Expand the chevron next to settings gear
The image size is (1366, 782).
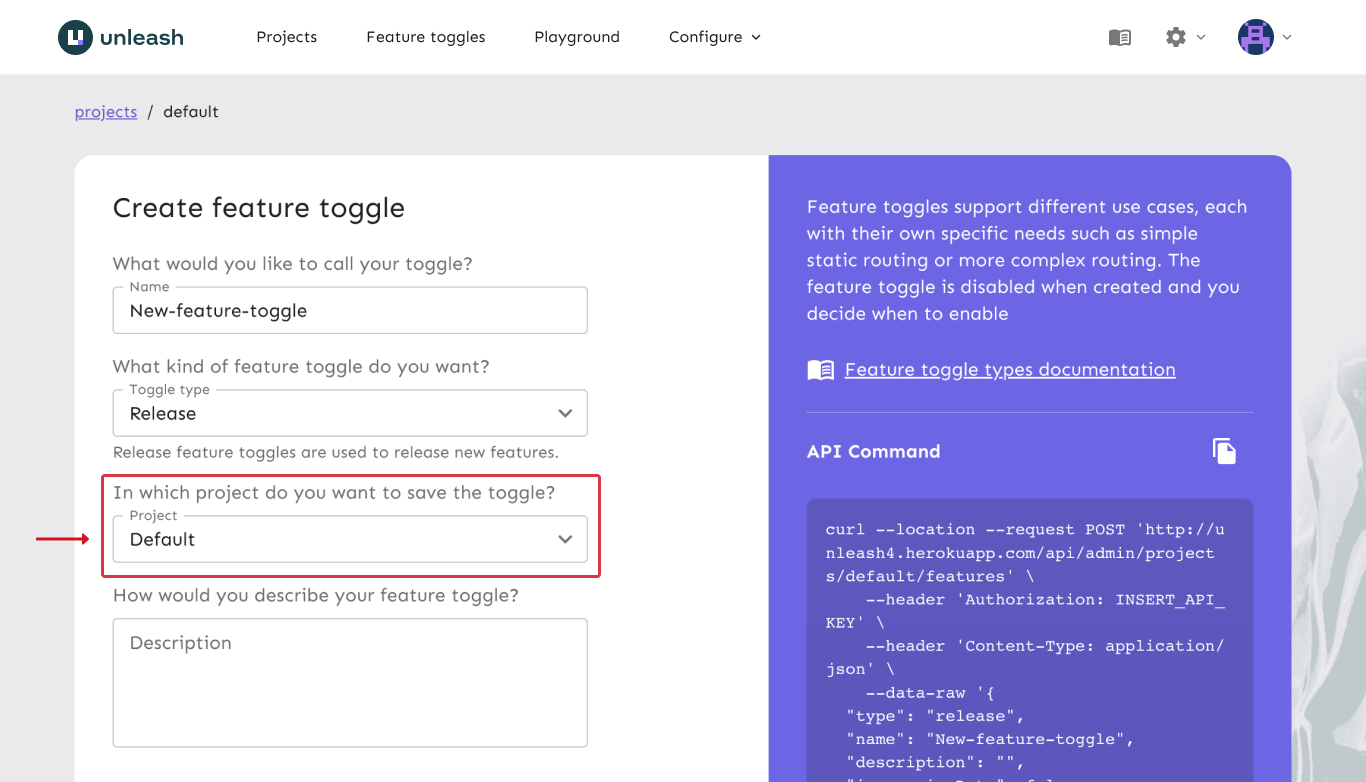(x=1201, y=37)
